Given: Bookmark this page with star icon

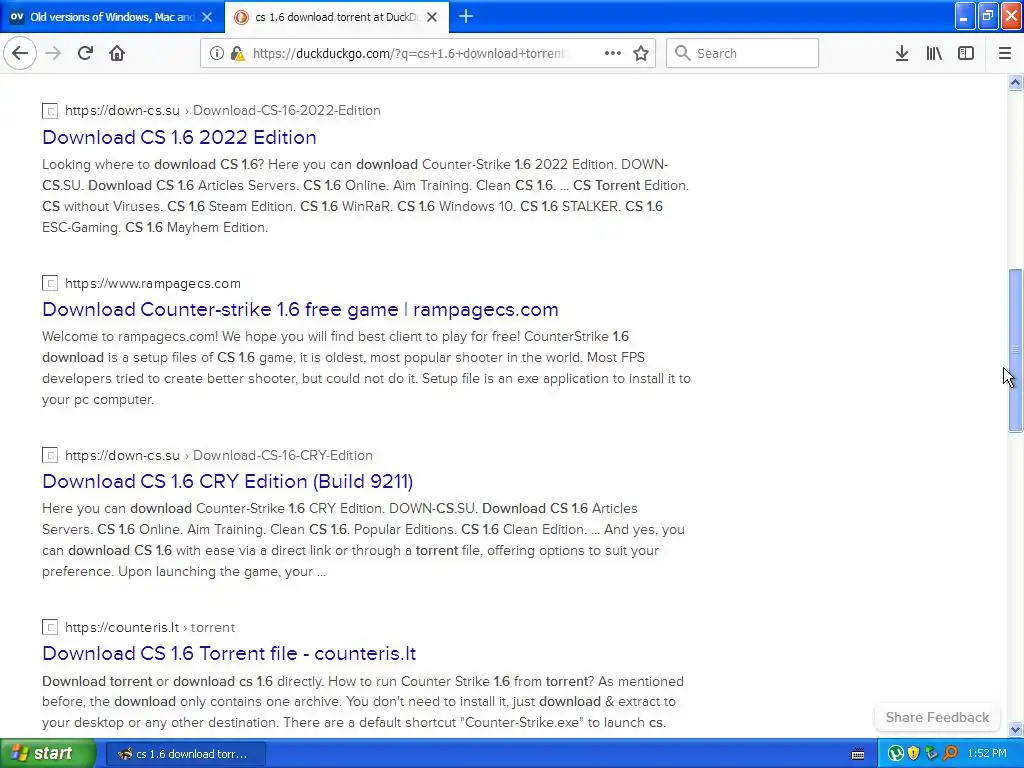Looking at the screenshot, I should (x=641, y=54).
